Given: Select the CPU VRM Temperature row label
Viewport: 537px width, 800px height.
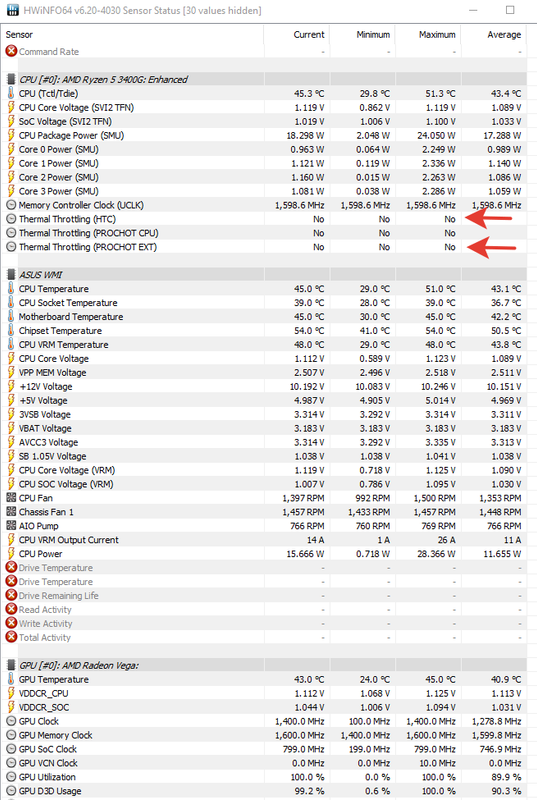Looking at the screenshot, I should (x=64, y=344).
